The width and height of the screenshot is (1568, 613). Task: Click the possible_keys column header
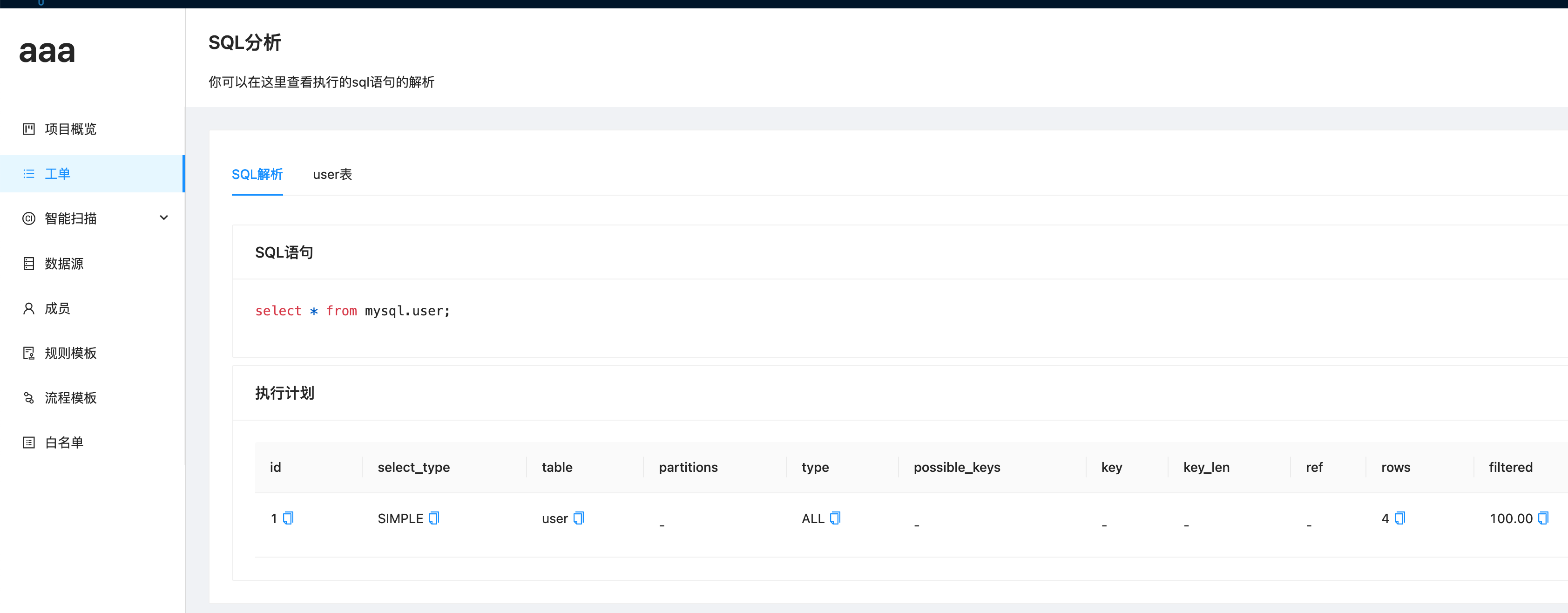point(957,468)
